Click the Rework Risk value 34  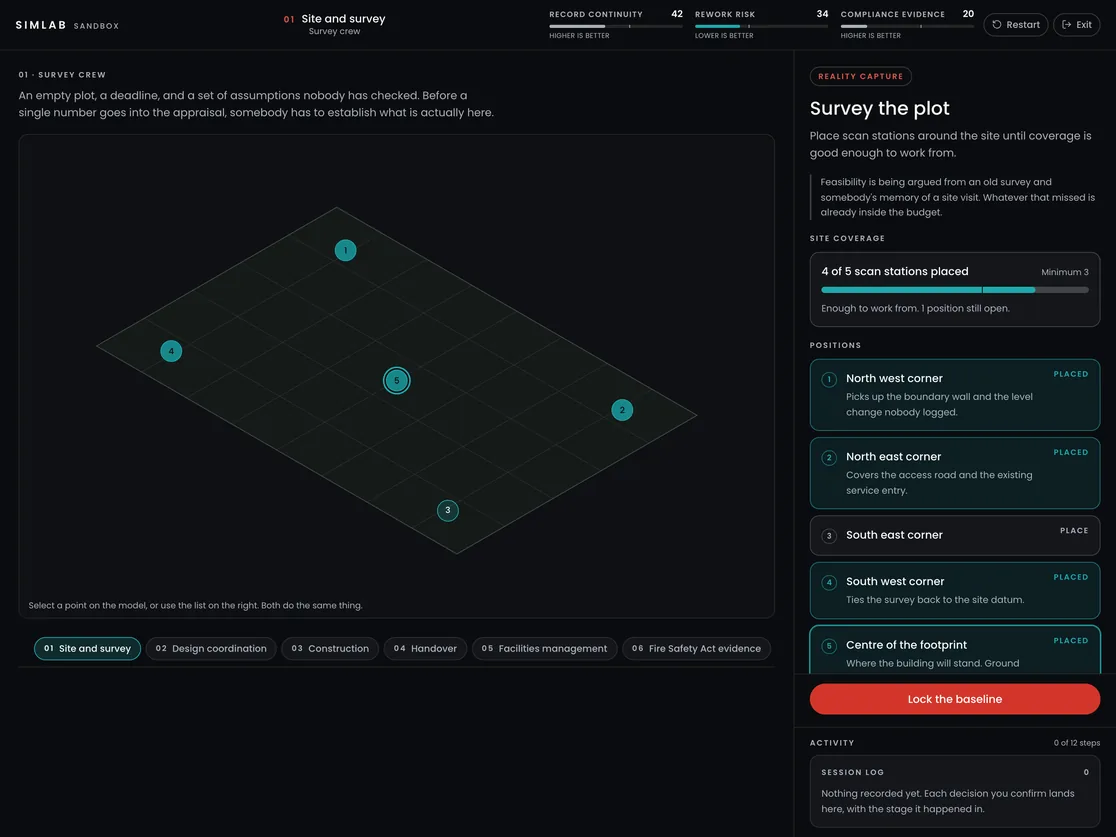pos(822,14)
